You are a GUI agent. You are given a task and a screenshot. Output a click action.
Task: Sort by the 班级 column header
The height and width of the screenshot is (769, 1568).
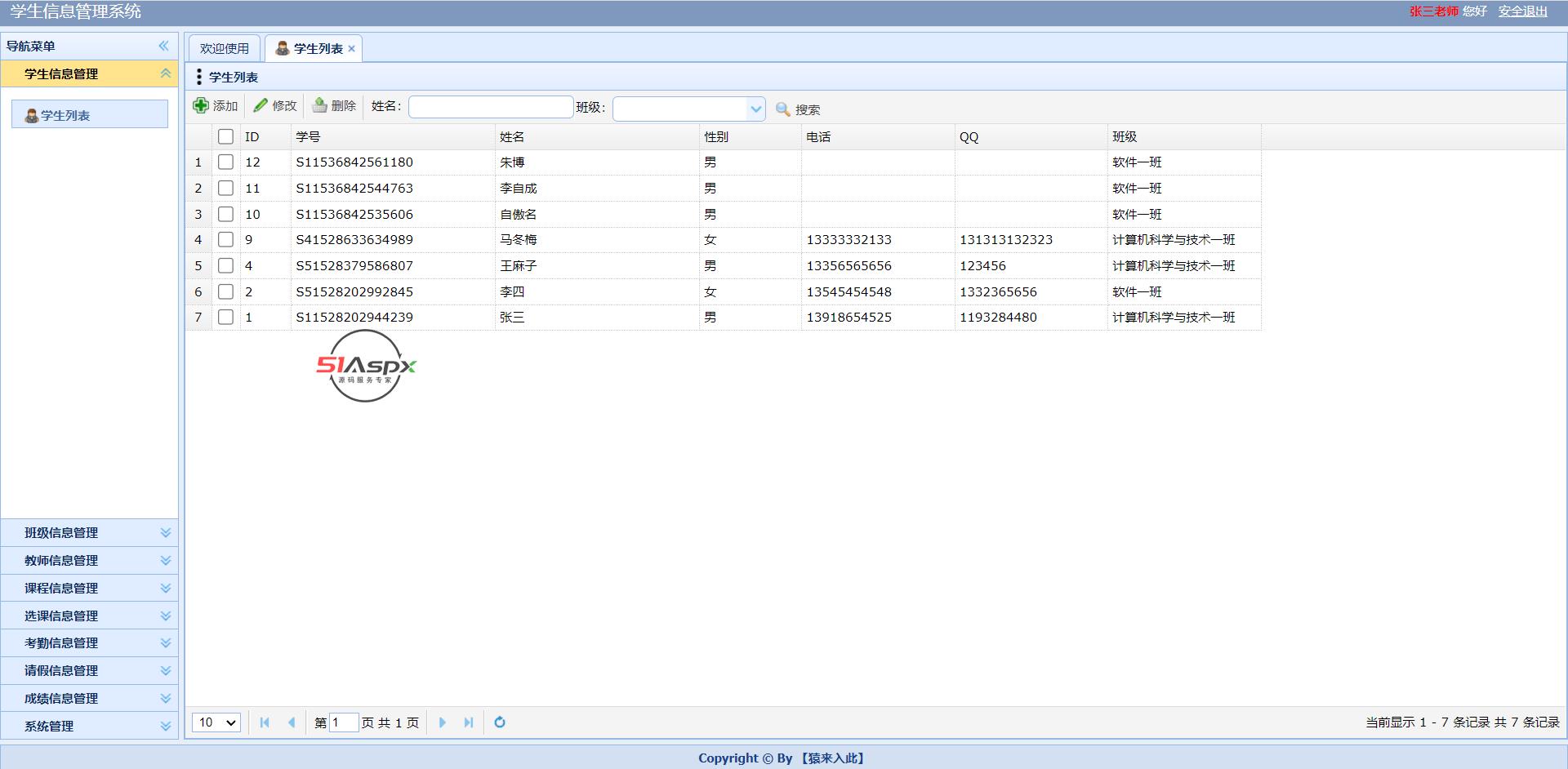point(1184,137)
